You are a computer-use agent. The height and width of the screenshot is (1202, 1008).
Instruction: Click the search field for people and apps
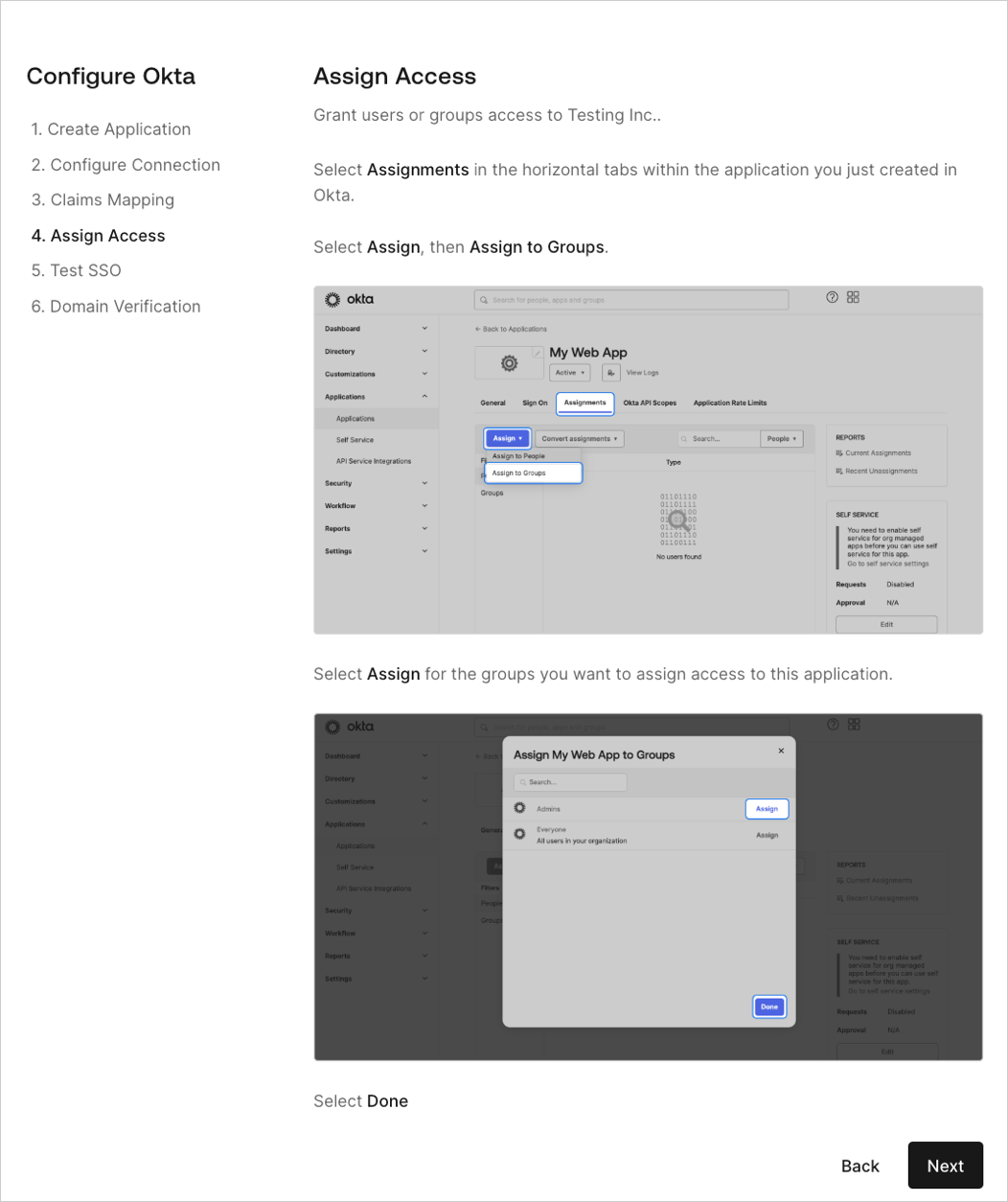[630, 299]
